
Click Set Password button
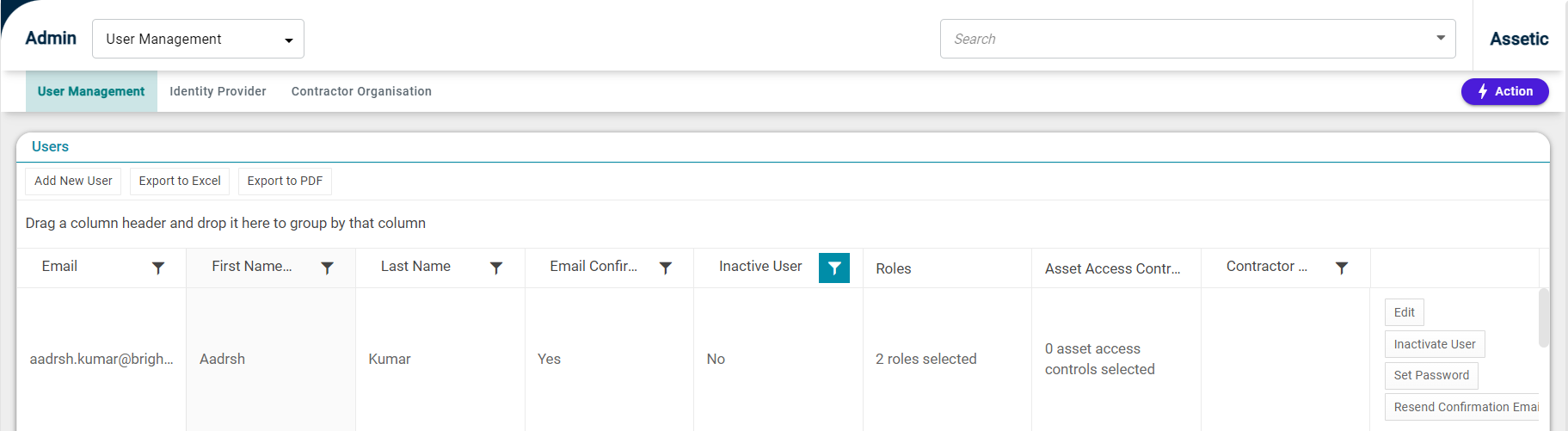coord(1431,375)
